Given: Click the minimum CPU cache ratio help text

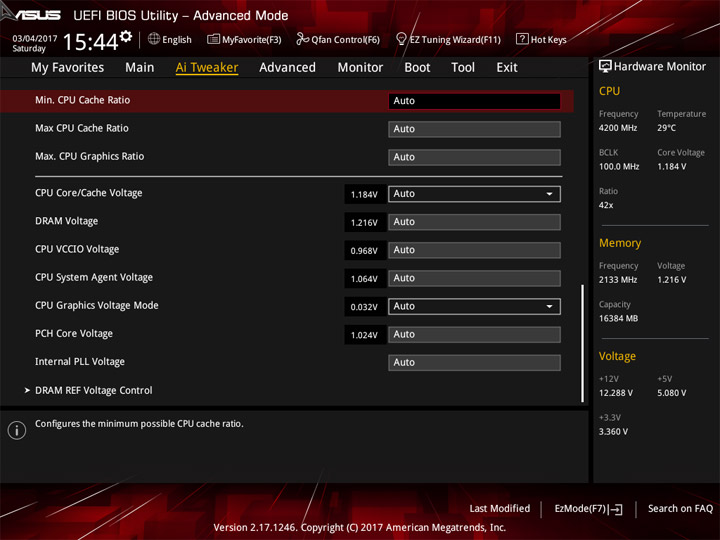Looking at the screenshot, I should pyautogui.click(x=139, y=423).
